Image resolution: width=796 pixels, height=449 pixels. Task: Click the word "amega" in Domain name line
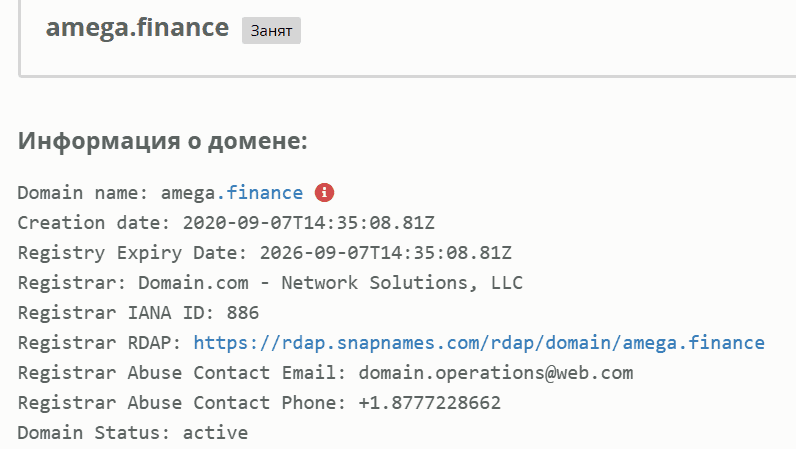pos(188,193)
